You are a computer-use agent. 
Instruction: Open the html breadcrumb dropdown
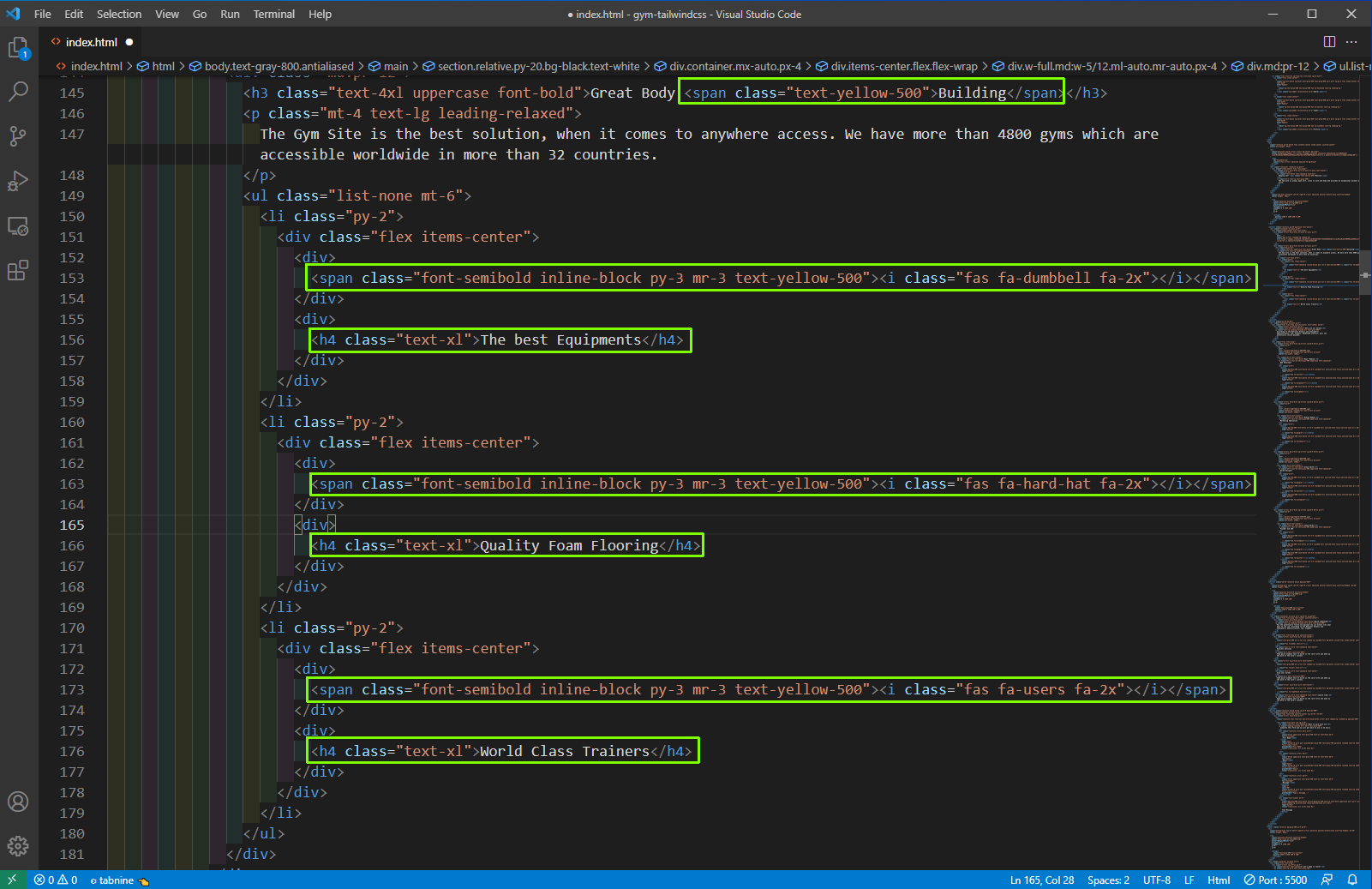[x=156, y=66]
